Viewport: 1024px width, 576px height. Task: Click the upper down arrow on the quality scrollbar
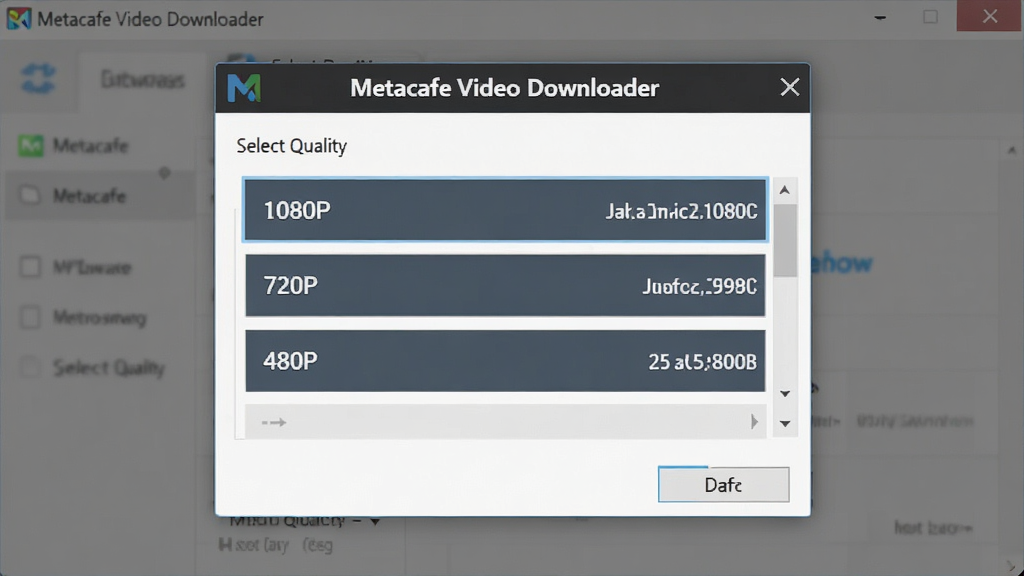pyautogui.click(x=785, y=394)
